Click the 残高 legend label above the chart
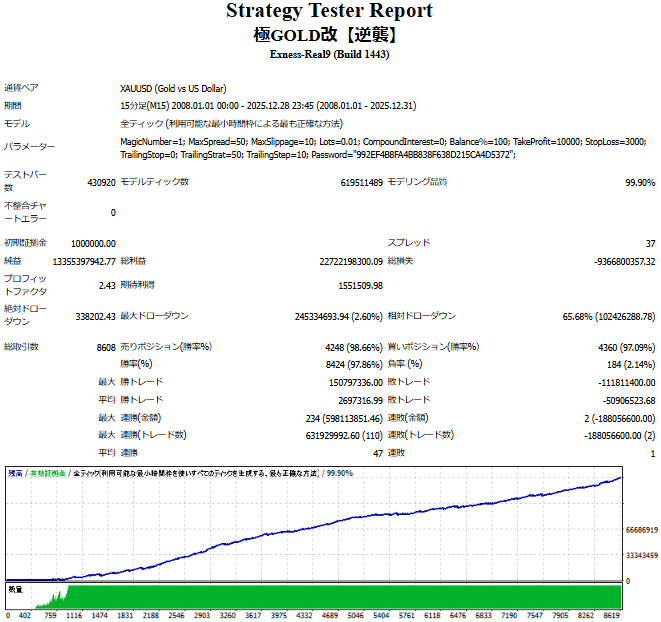The image size is (661, 622). tap(15, 472)
